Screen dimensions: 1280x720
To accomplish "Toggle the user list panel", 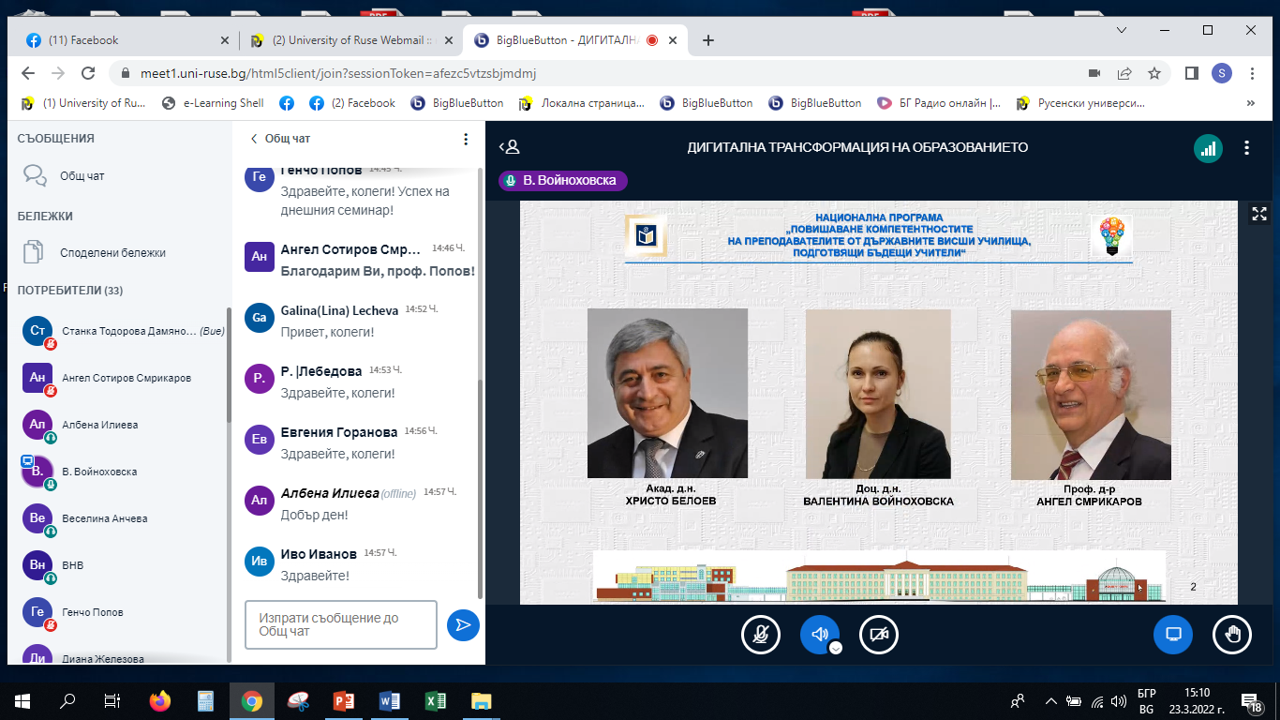I will pos(510,148).
